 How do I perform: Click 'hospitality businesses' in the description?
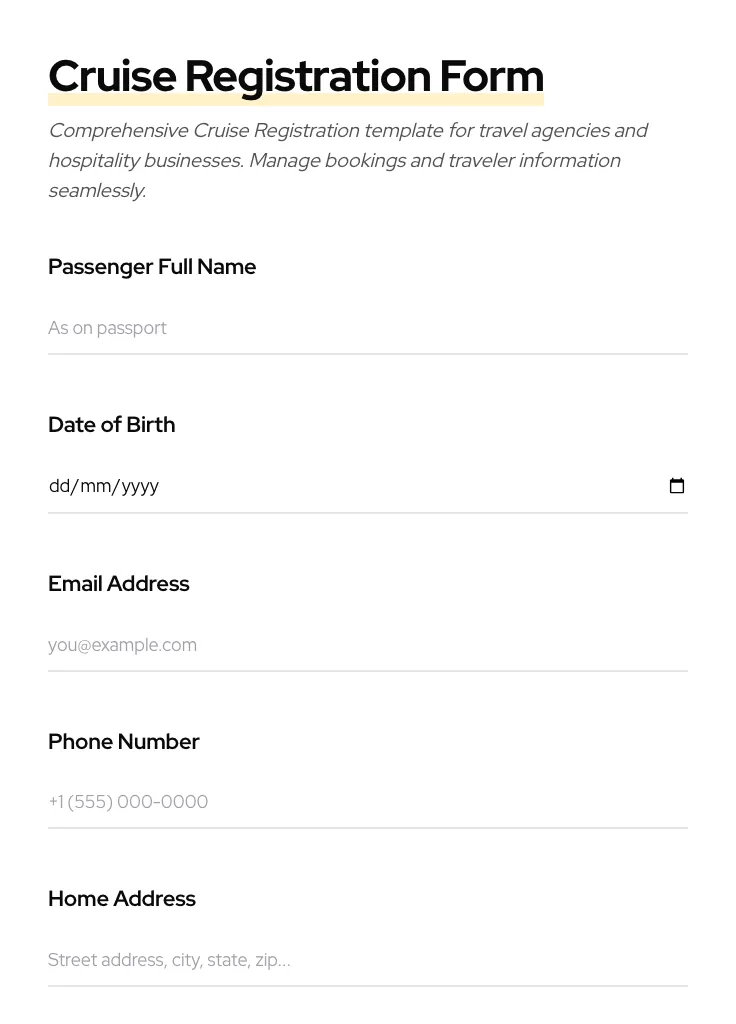(143, 161)
